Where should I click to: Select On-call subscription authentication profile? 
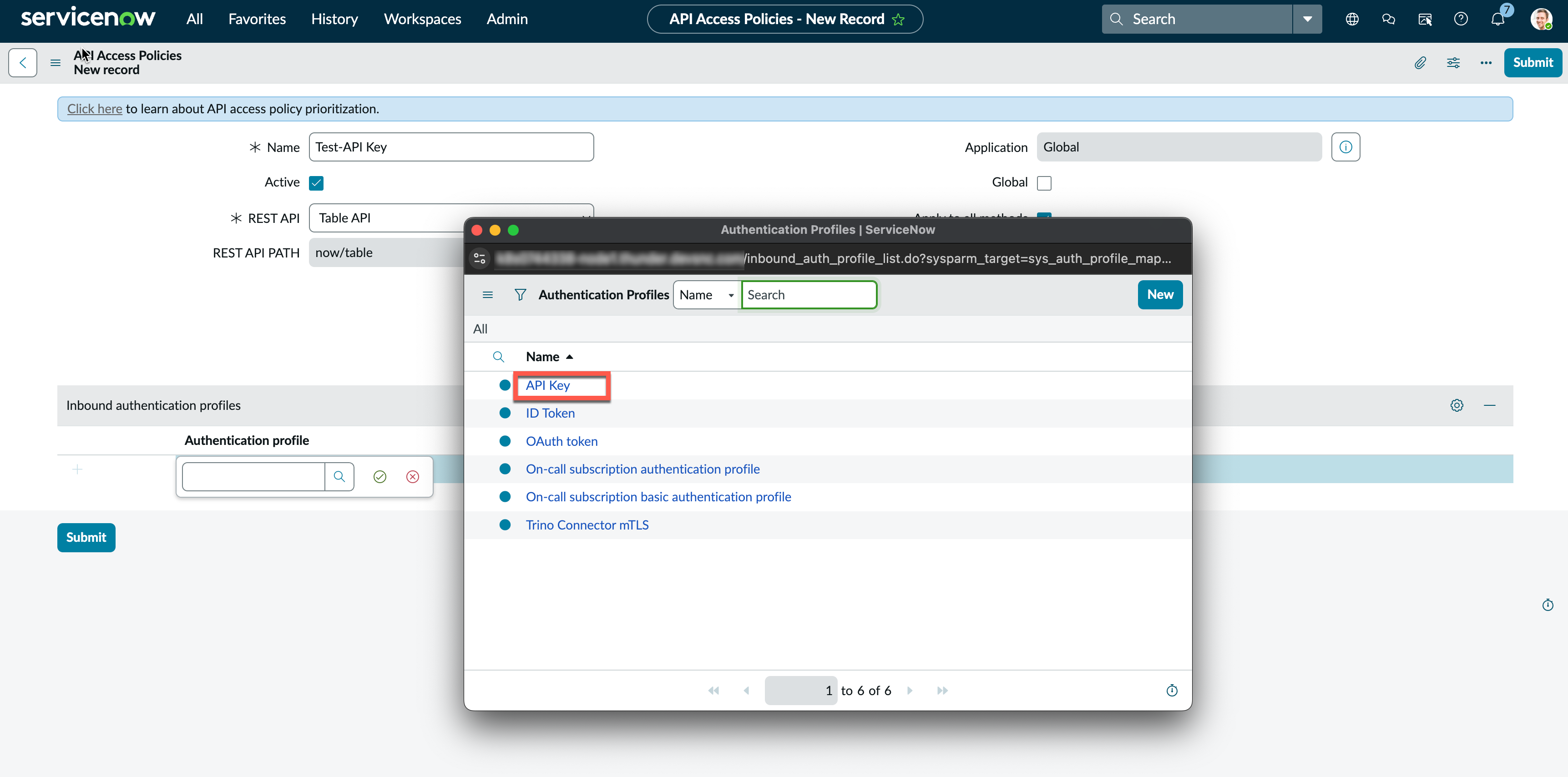tap(643, 469)
